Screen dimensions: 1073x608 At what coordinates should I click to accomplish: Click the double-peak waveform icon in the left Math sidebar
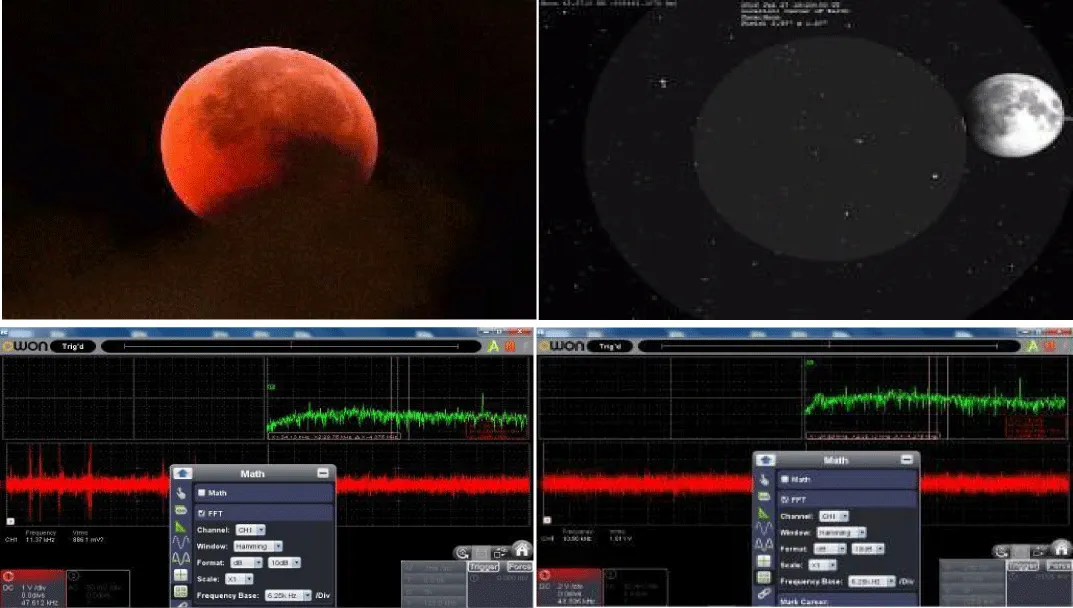181,559
